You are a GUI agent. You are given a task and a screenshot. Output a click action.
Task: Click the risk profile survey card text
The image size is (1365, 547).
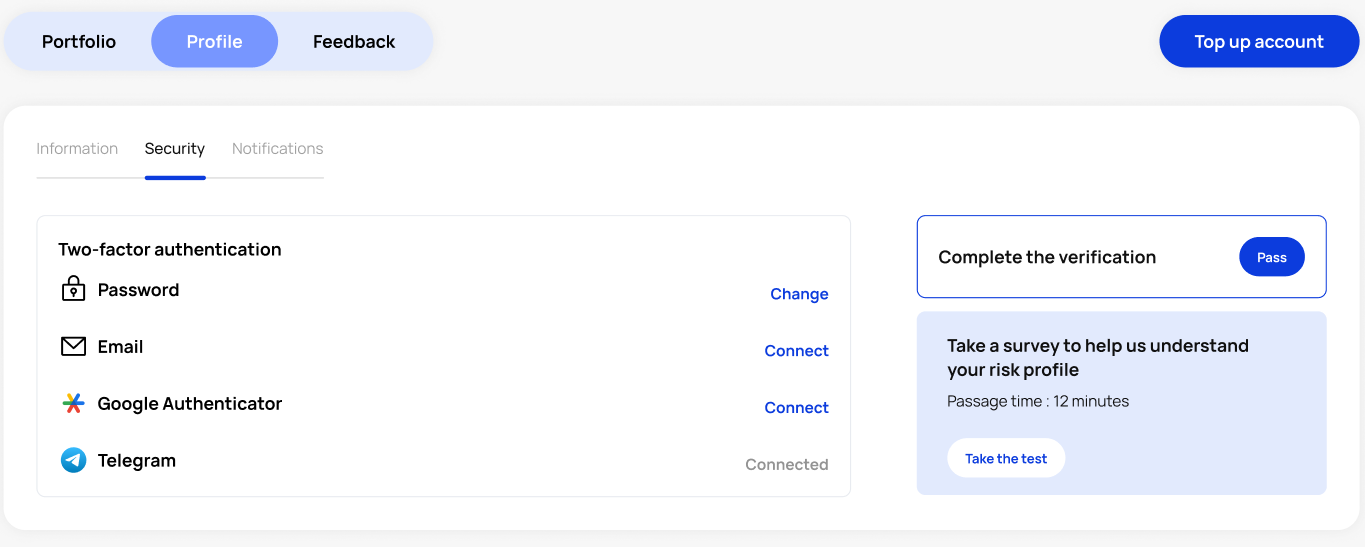(x=1097, y=358)
